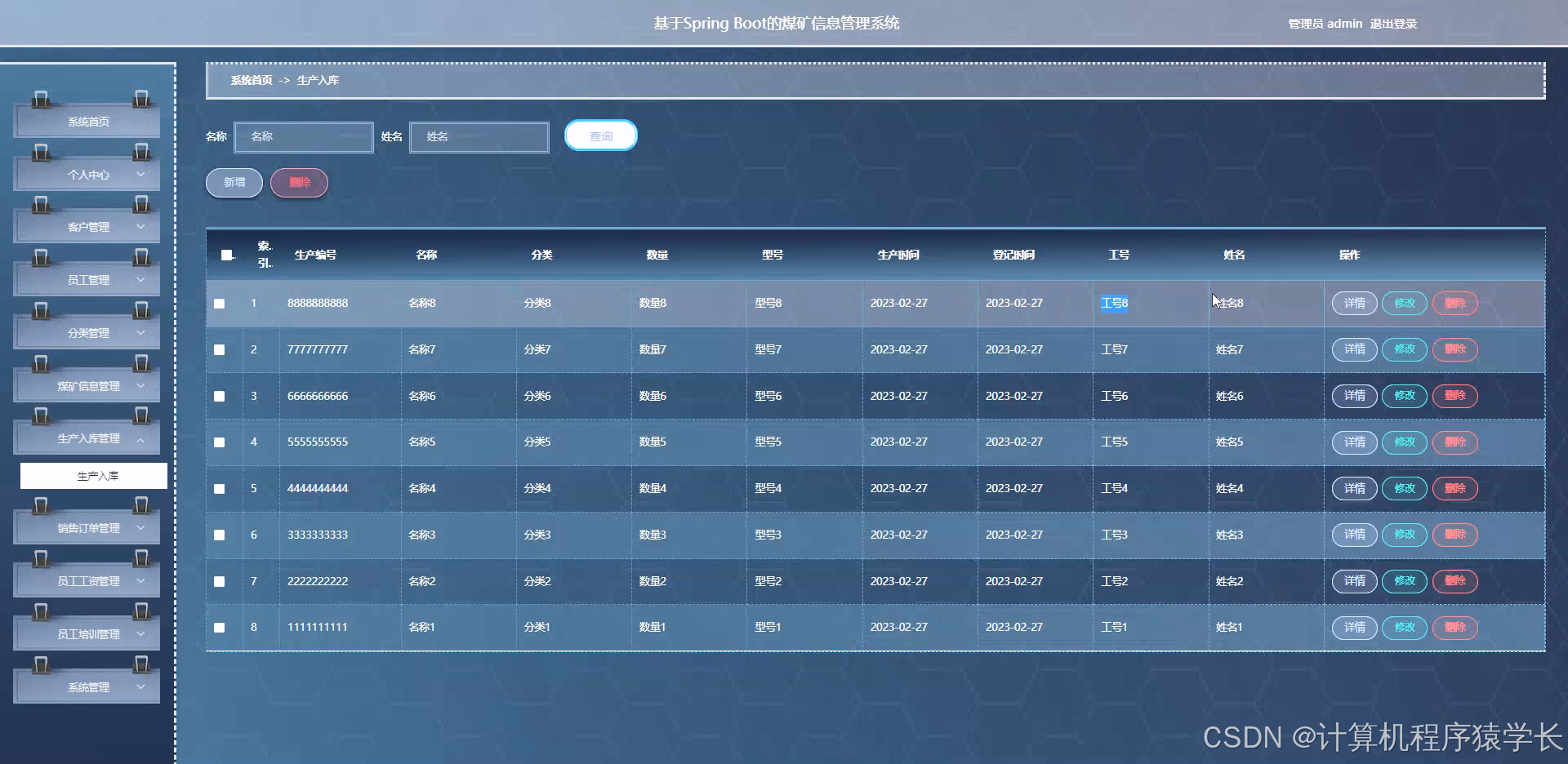Expand the 销售订单管理 menu chevron
The image size is (1568, 764).
140,528
